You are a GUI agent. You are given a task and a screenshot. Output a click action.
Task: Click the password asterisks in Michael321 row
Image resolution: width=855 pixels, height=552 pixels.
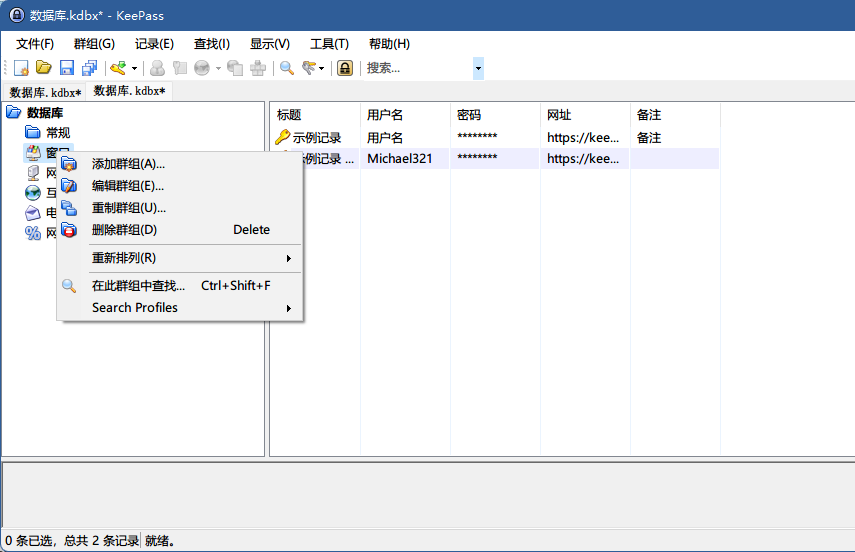477,158
